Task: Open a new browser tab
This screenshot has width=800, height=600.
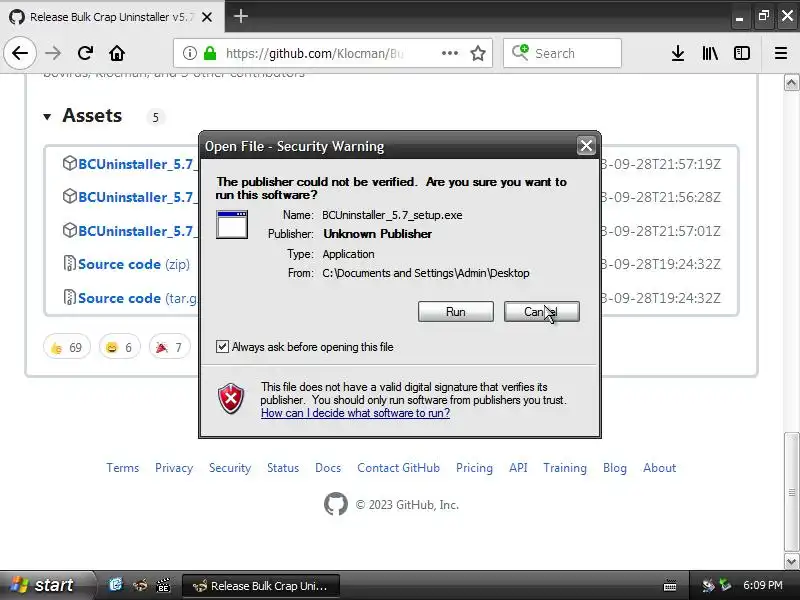Action: click(x=241, y=16)
